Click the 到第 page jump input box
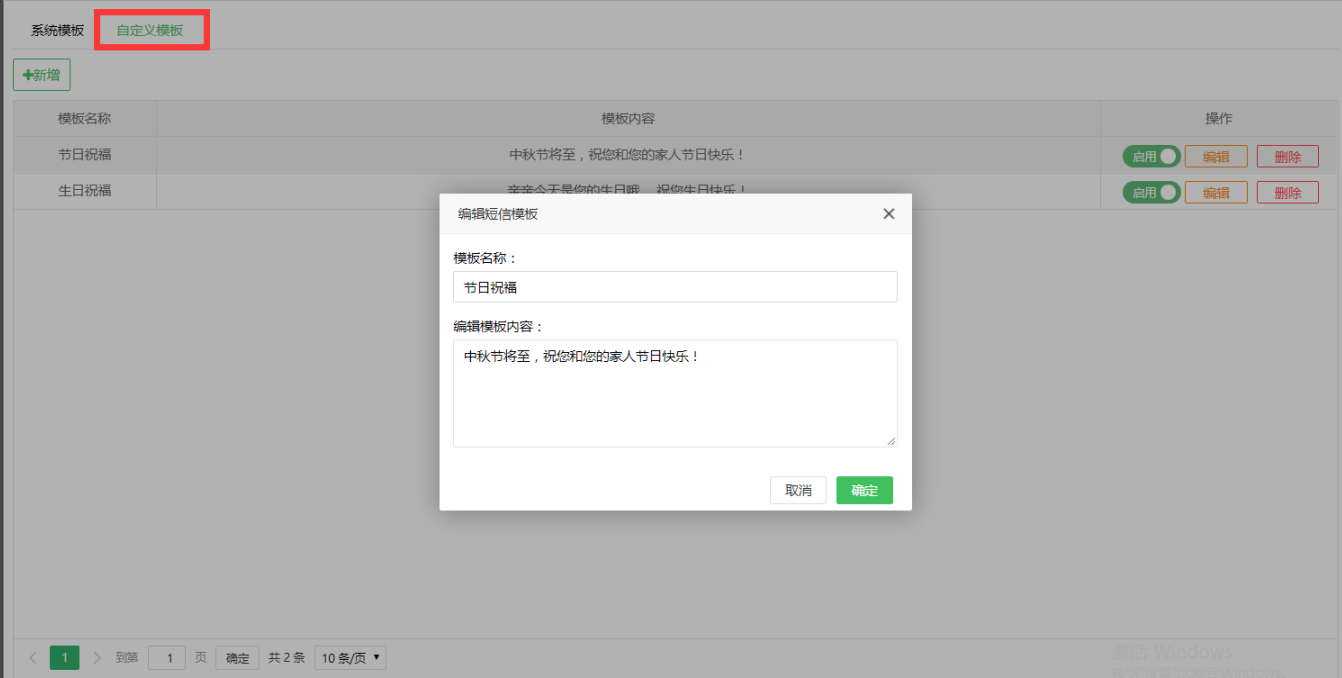Image resolution: width=1342 pixels, height=678 pixels. point(167,657)
